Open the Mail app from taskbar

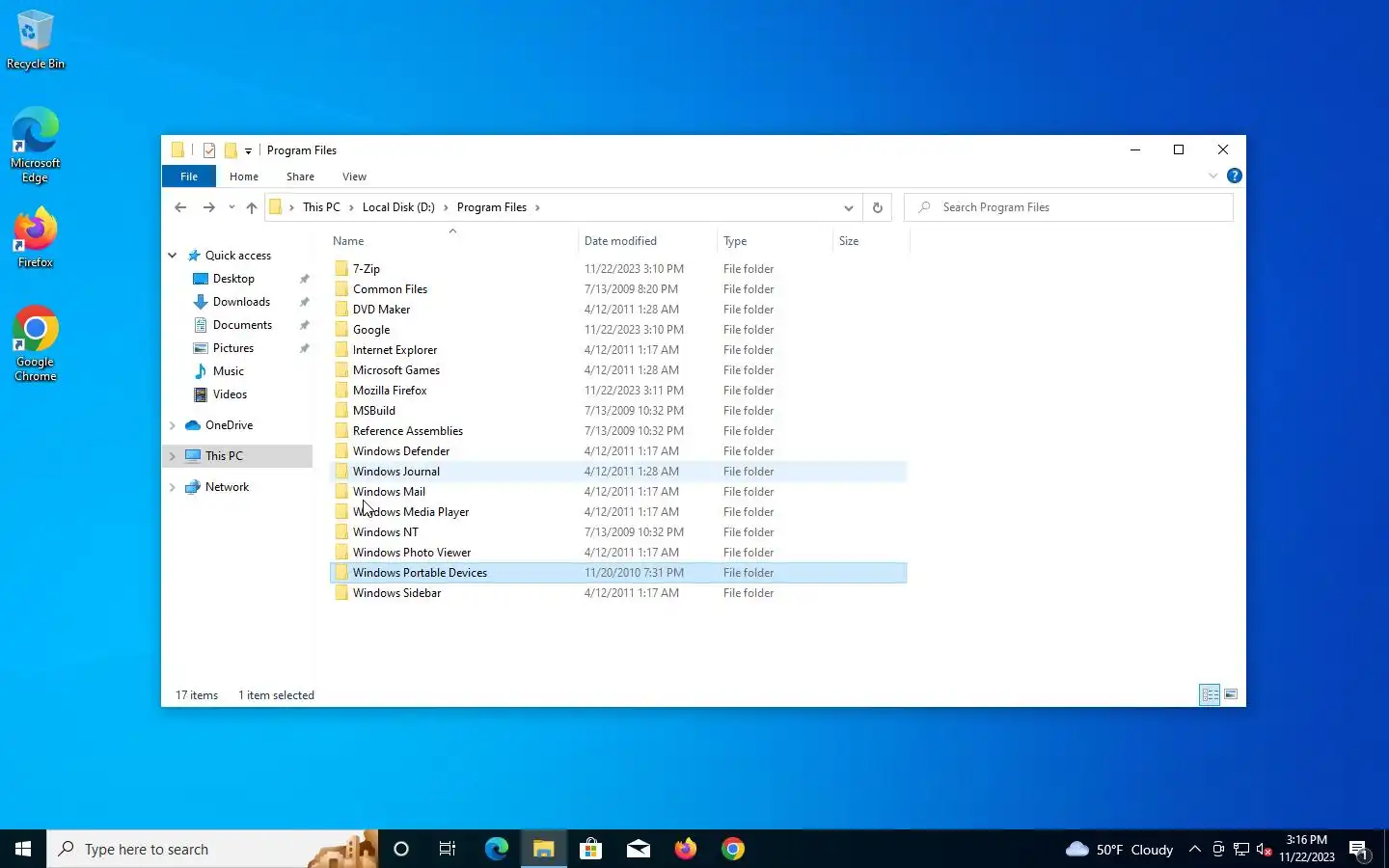[x=638, y=849]
